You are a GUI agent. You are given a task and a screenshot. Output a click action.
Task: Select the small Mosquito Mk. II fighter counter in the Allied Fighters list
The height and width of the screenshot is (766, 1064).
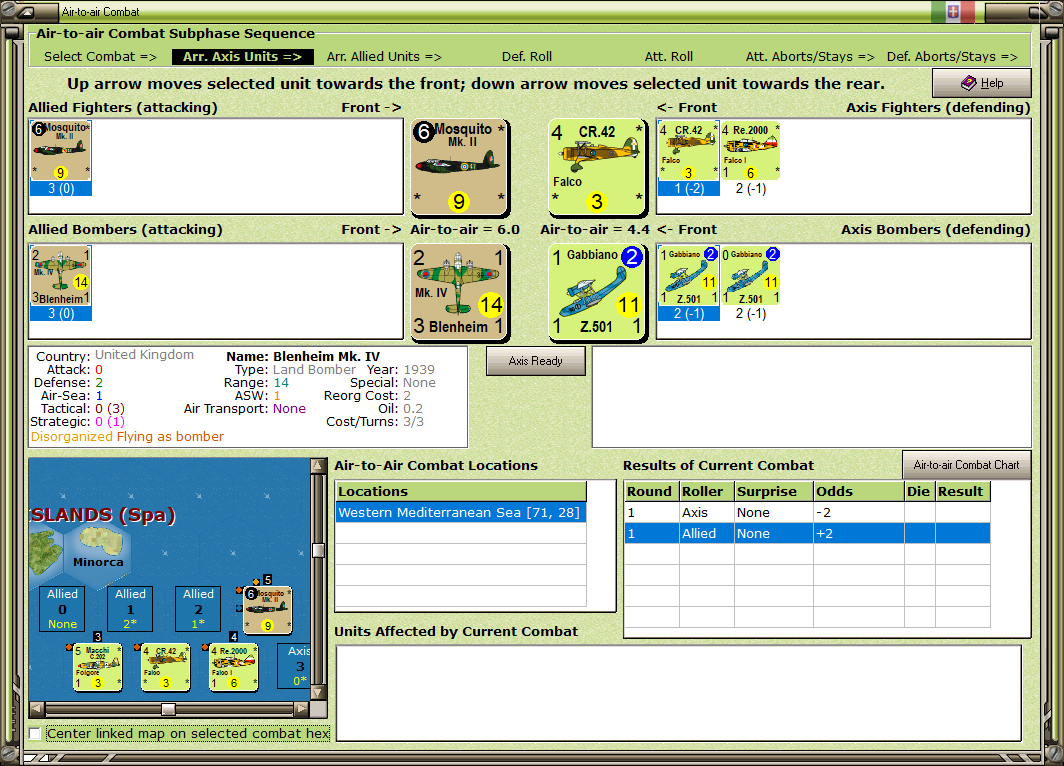pyautogui.click(x=60, y=151)
